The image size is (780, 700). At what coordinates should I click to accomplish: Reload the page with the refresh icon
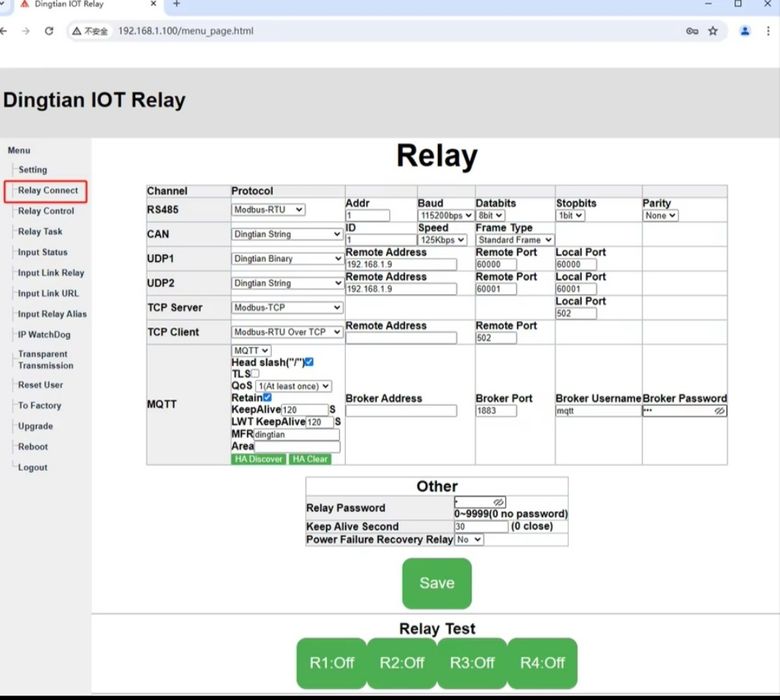click(x=49, y=31)
